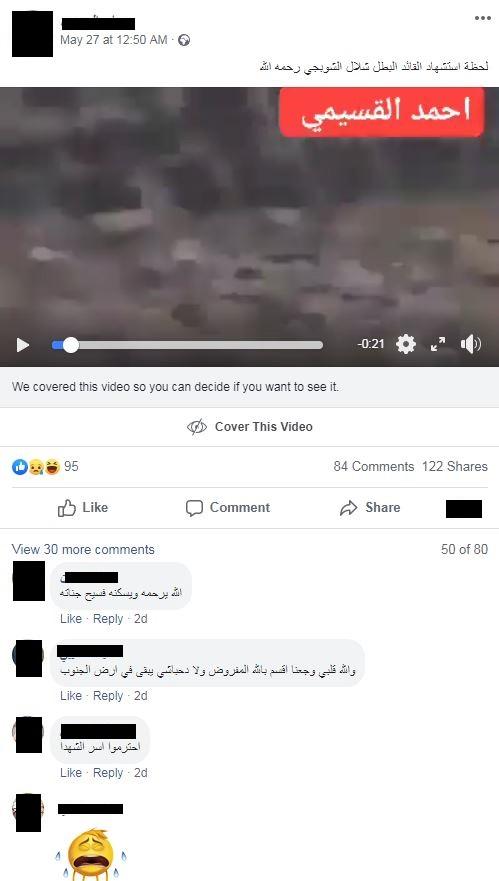
Task: Click the crying emoji sticker comment
Action: (90, 854)
